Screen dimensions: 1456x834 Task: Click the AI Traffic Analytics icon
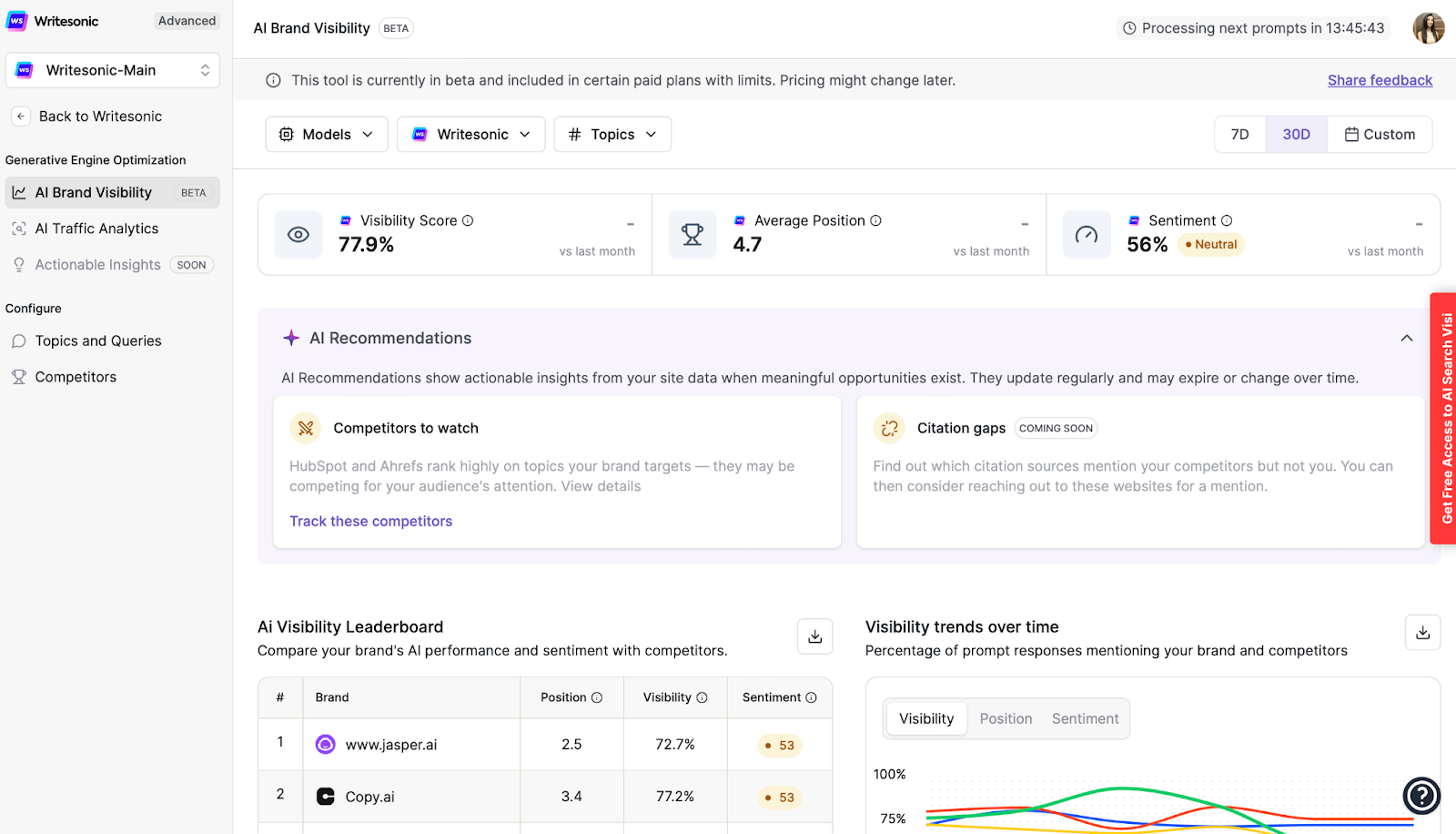coord(19,229)
